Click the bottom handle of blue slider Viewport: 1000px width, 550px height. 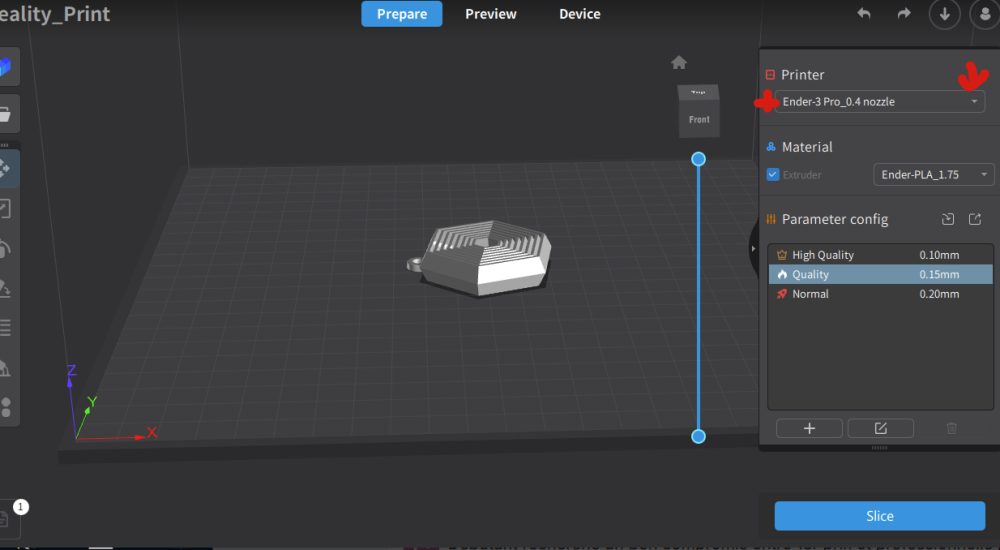[x=698, y=436]
